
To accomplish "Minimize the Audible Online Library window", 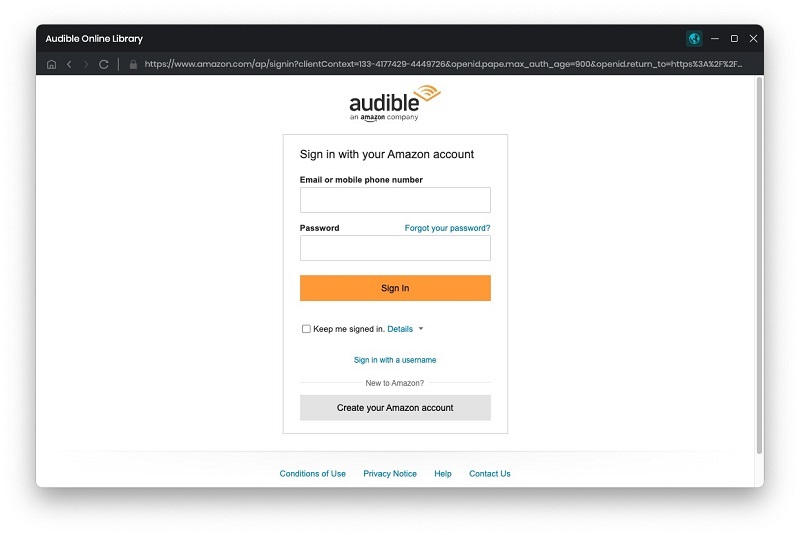I will pyautogui.click(x=715, y=38).
